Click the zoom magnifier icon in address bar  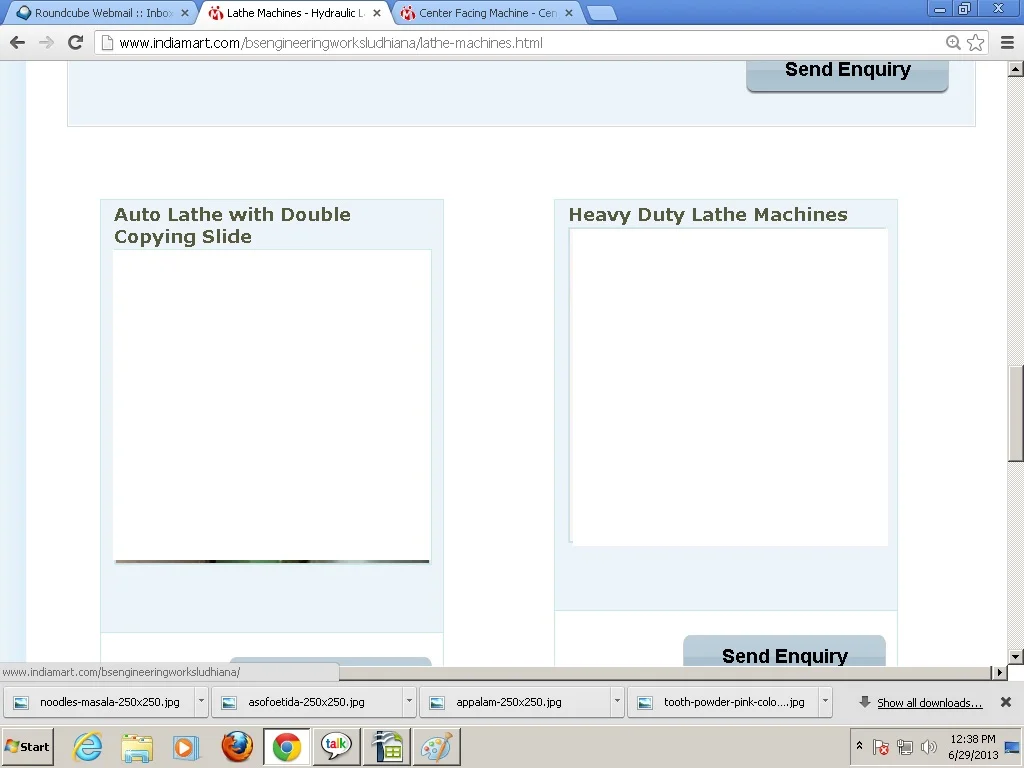[x=954, y=43]
